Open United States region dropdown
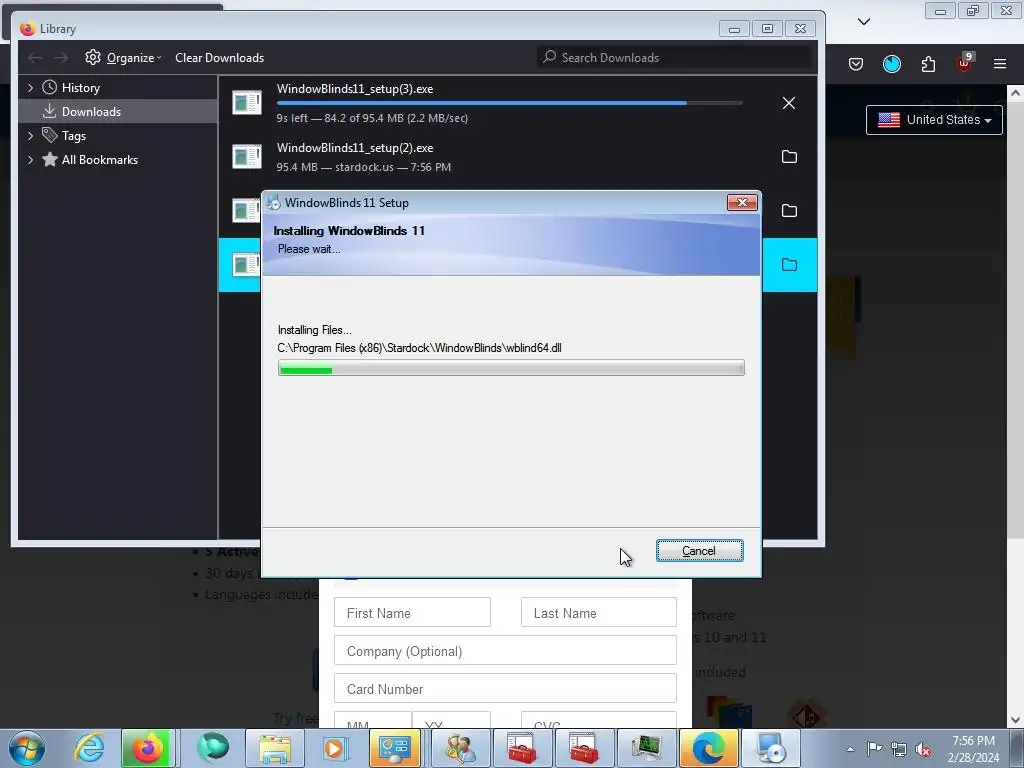This screenshot has width=1024, height=768. (x=934, y=120)
